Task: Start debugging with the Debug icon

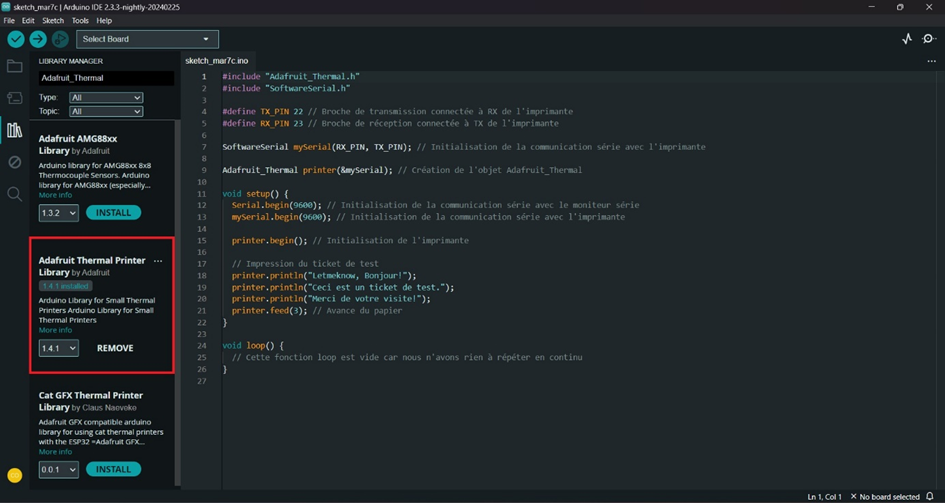Action: pyautogui.click(x=60, y=39)
